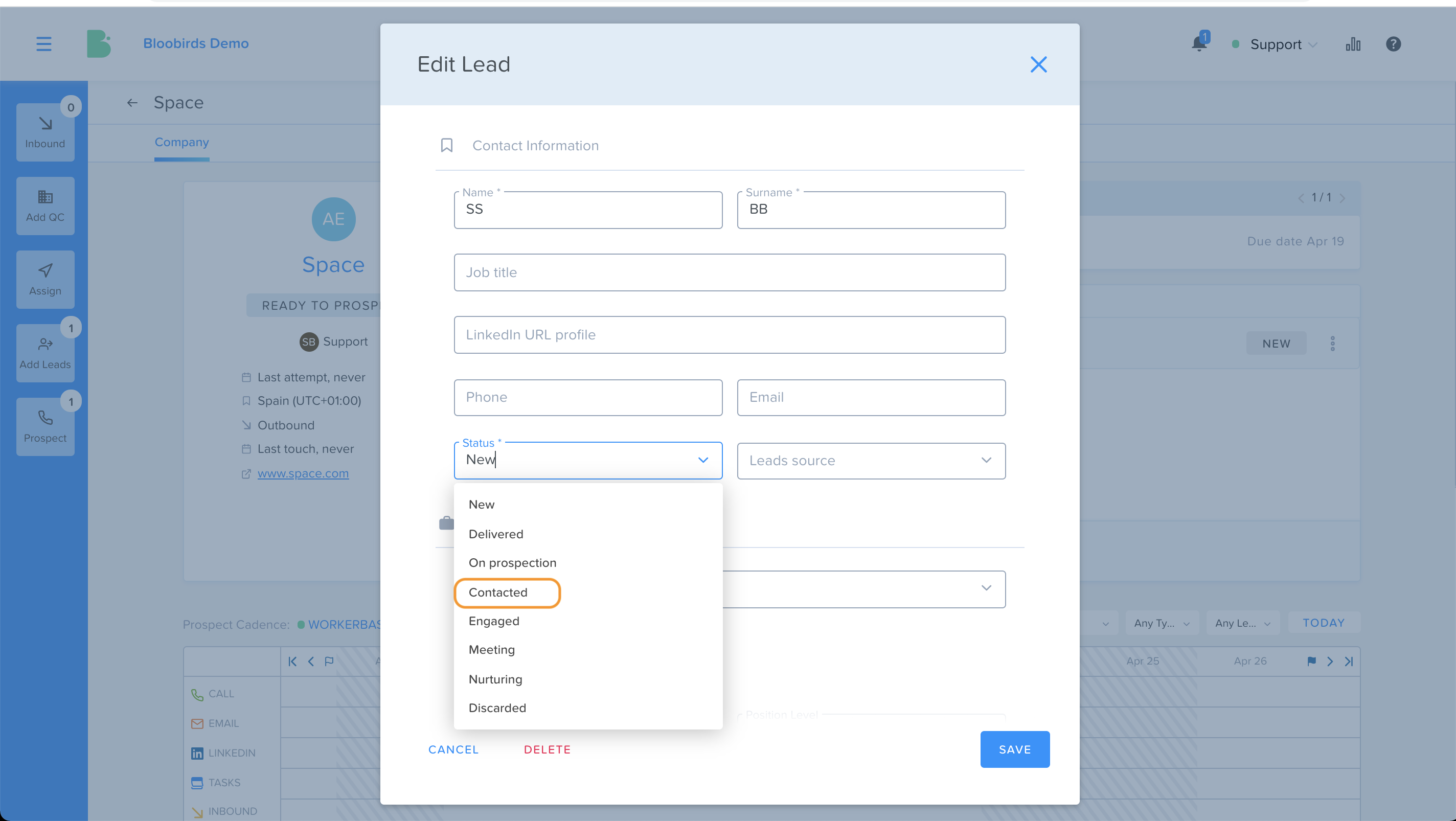Image resolution: width=1456 pixels, height=821 pixels.
Task: Click the Job title input field
Action: [730, 272]
